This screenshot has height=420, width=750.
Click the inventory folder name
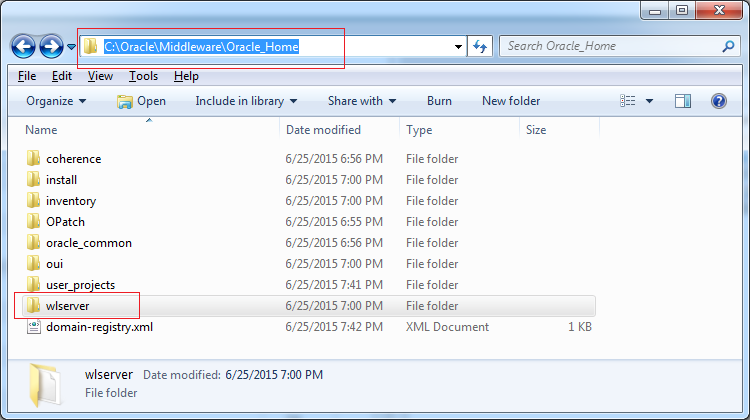(x=71, y=201)
